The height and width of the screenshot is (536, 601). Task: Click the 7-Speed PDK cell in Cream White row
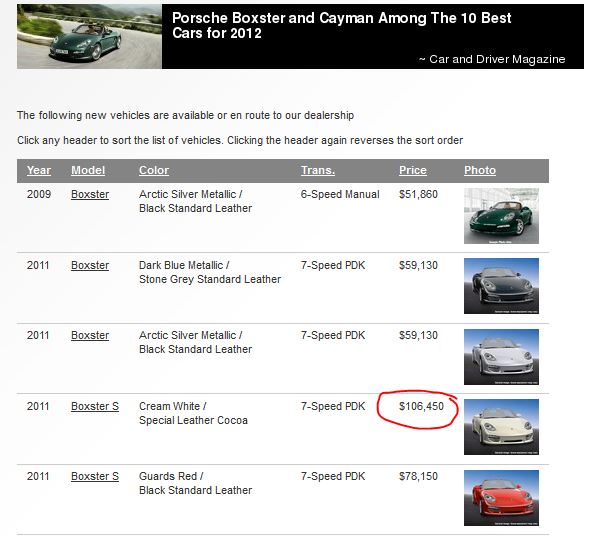point(333,406)
